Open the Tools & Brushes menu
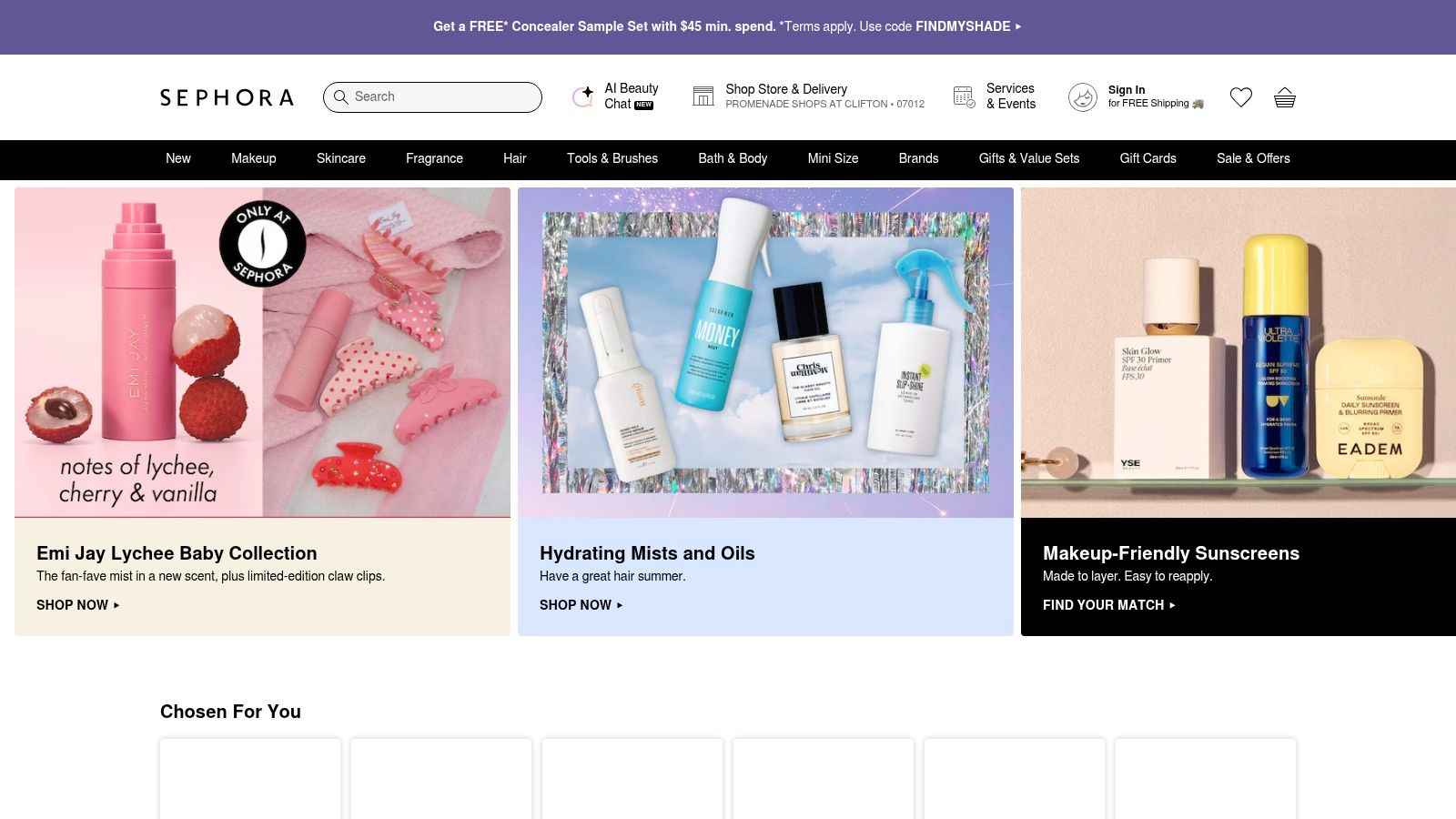The image size is (1456, 819). click(x=612, y=158)
